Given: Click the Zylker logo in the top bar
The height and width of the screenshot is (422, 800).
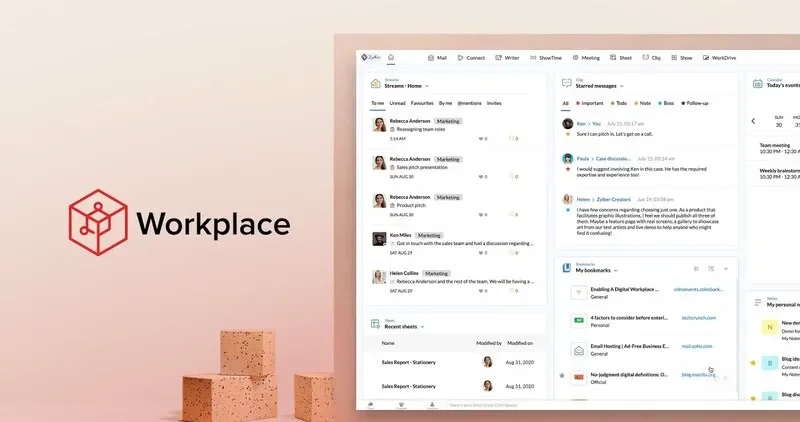Looking at the screenshot, I should coord(370,58).
